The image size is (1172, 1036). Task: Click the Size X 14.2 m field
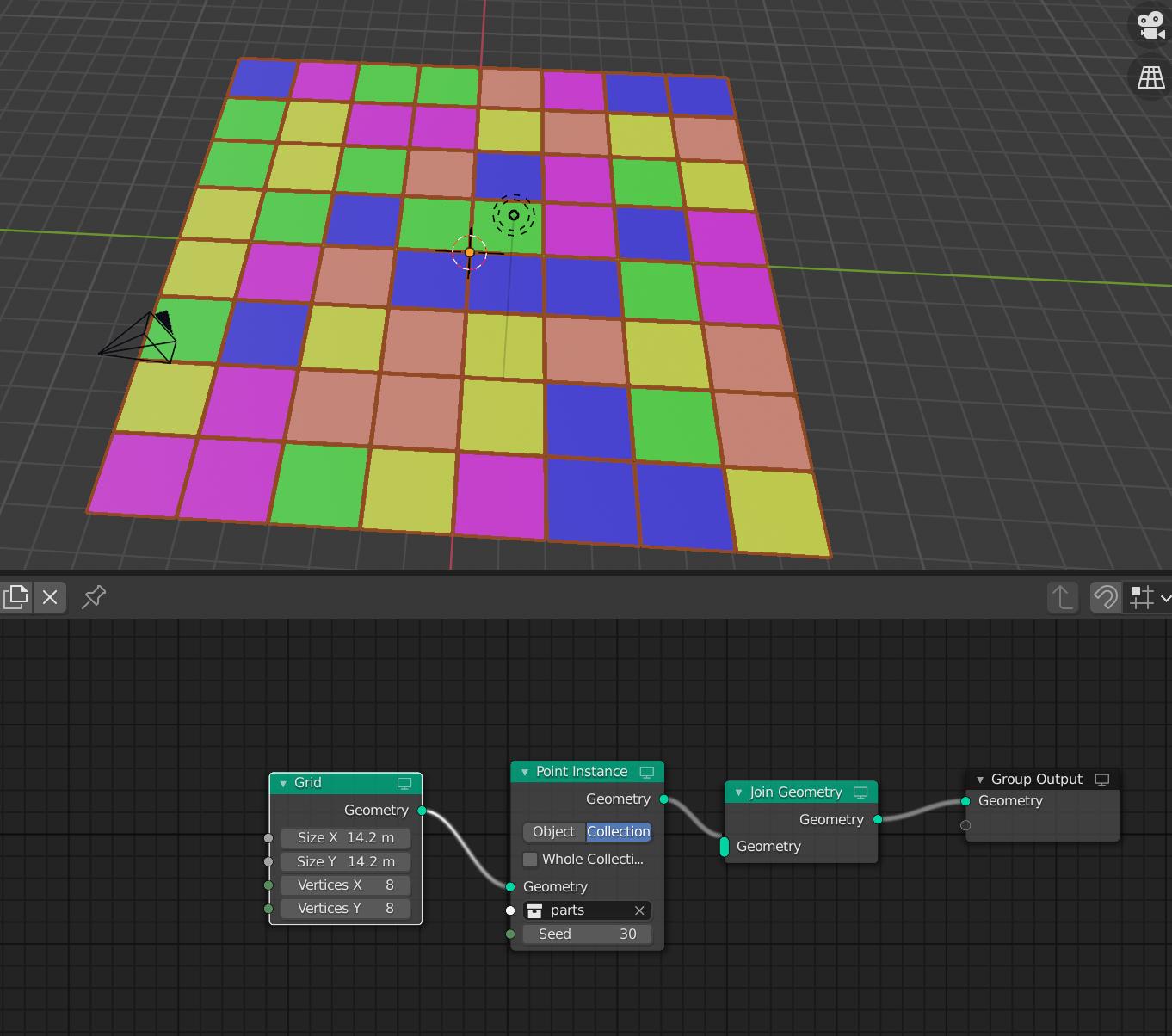(x=346, y=838)
